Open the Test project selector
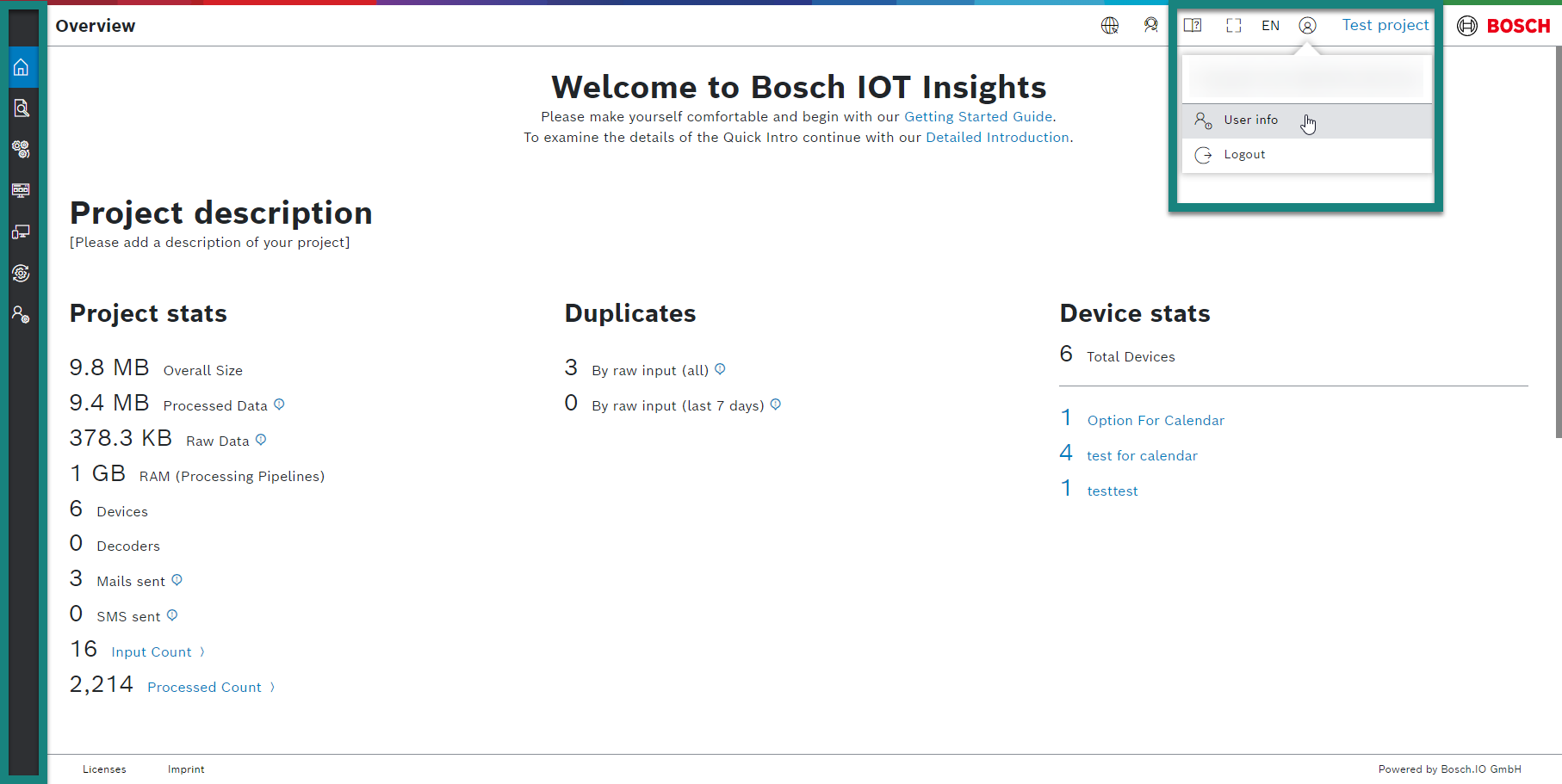This screenshot has width=1562, height=784. pos(1385,26)
